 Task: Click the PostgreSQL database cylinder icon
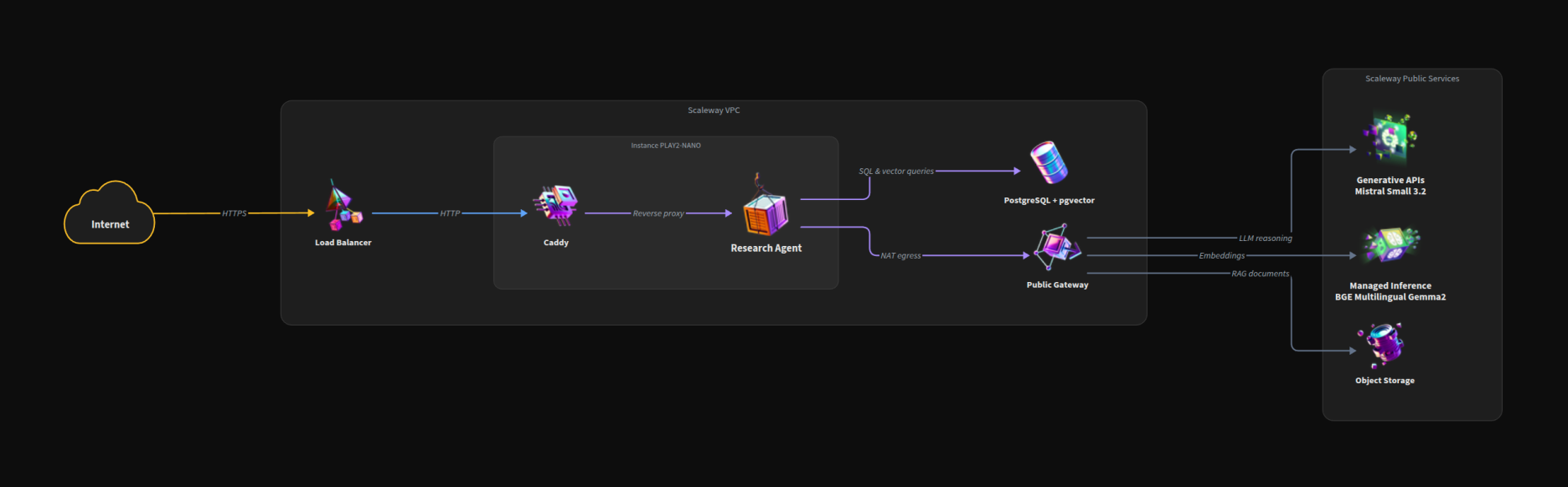coord(1049,162)
